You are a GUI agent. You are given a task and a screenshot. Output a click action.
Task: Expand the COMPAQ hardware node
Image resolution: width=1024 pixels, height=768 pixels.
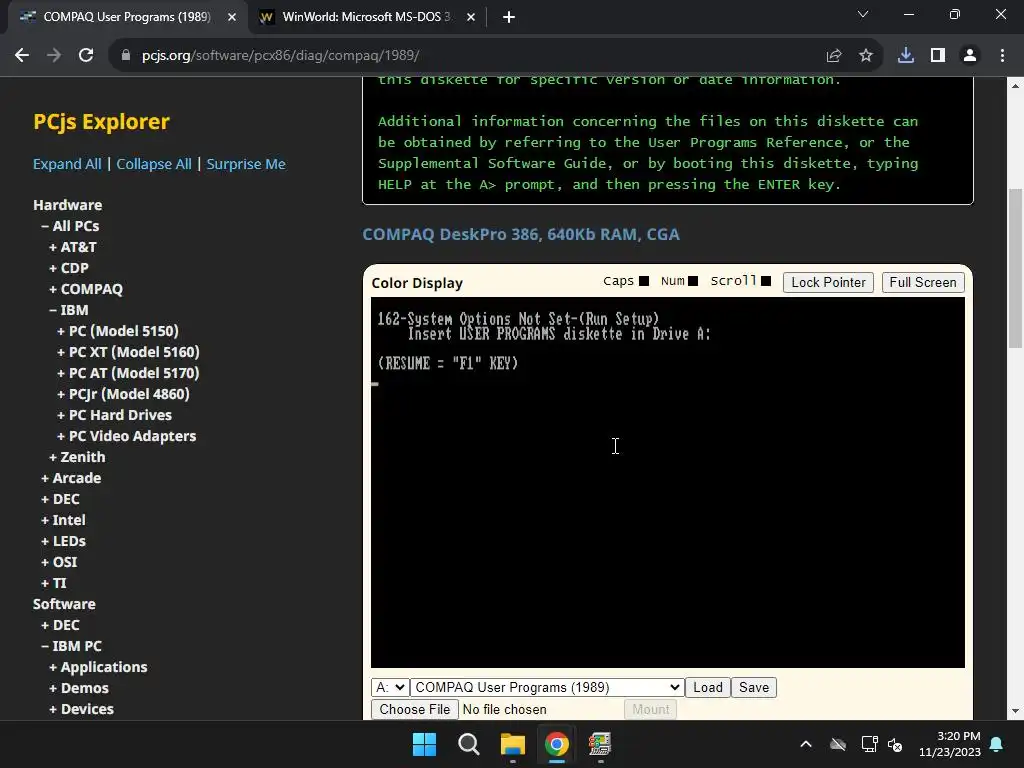pyautogui.click(x=86, y=289)
